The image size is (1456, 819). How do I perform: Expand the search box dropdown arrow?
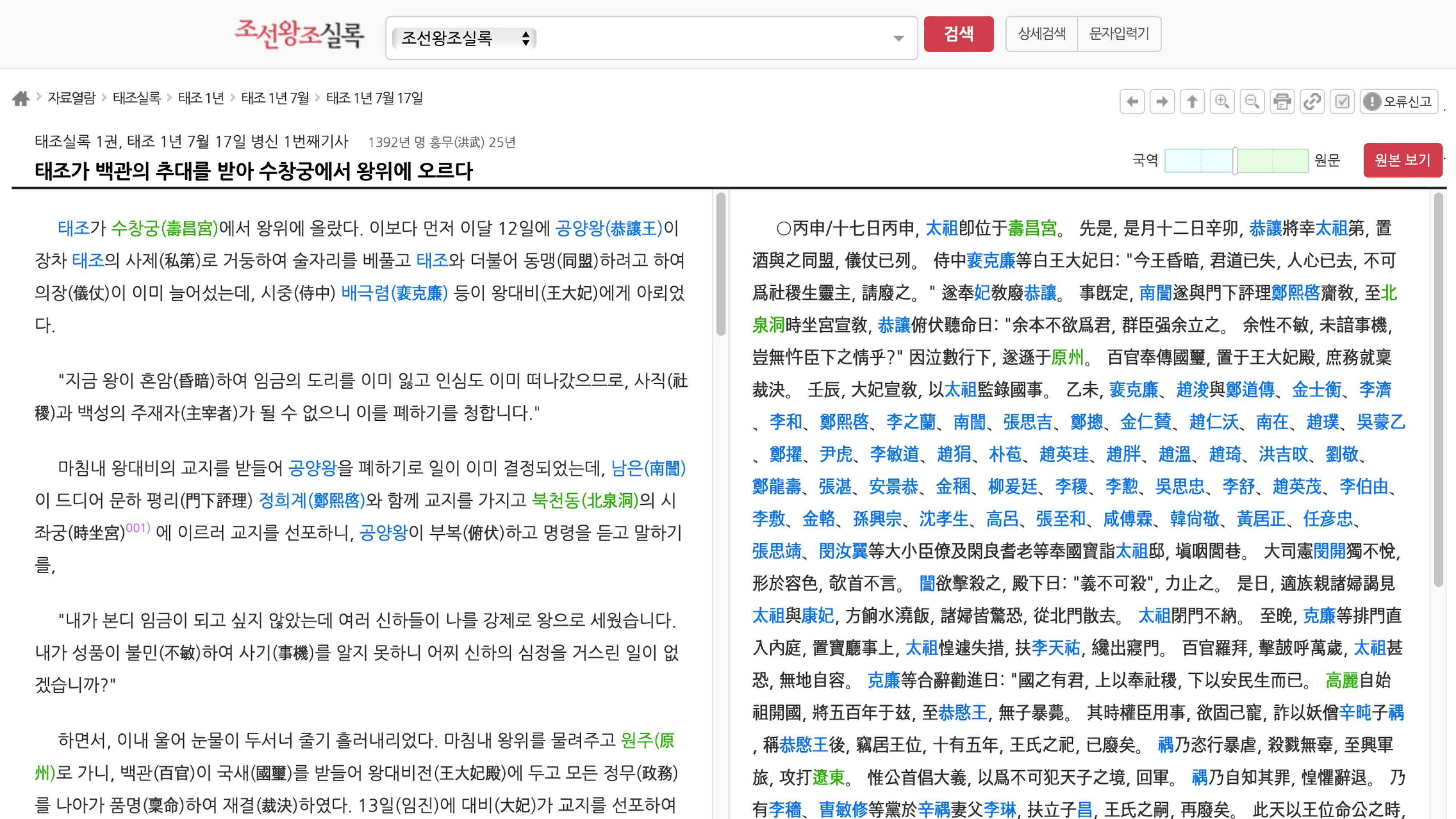[x=898, y=39]
